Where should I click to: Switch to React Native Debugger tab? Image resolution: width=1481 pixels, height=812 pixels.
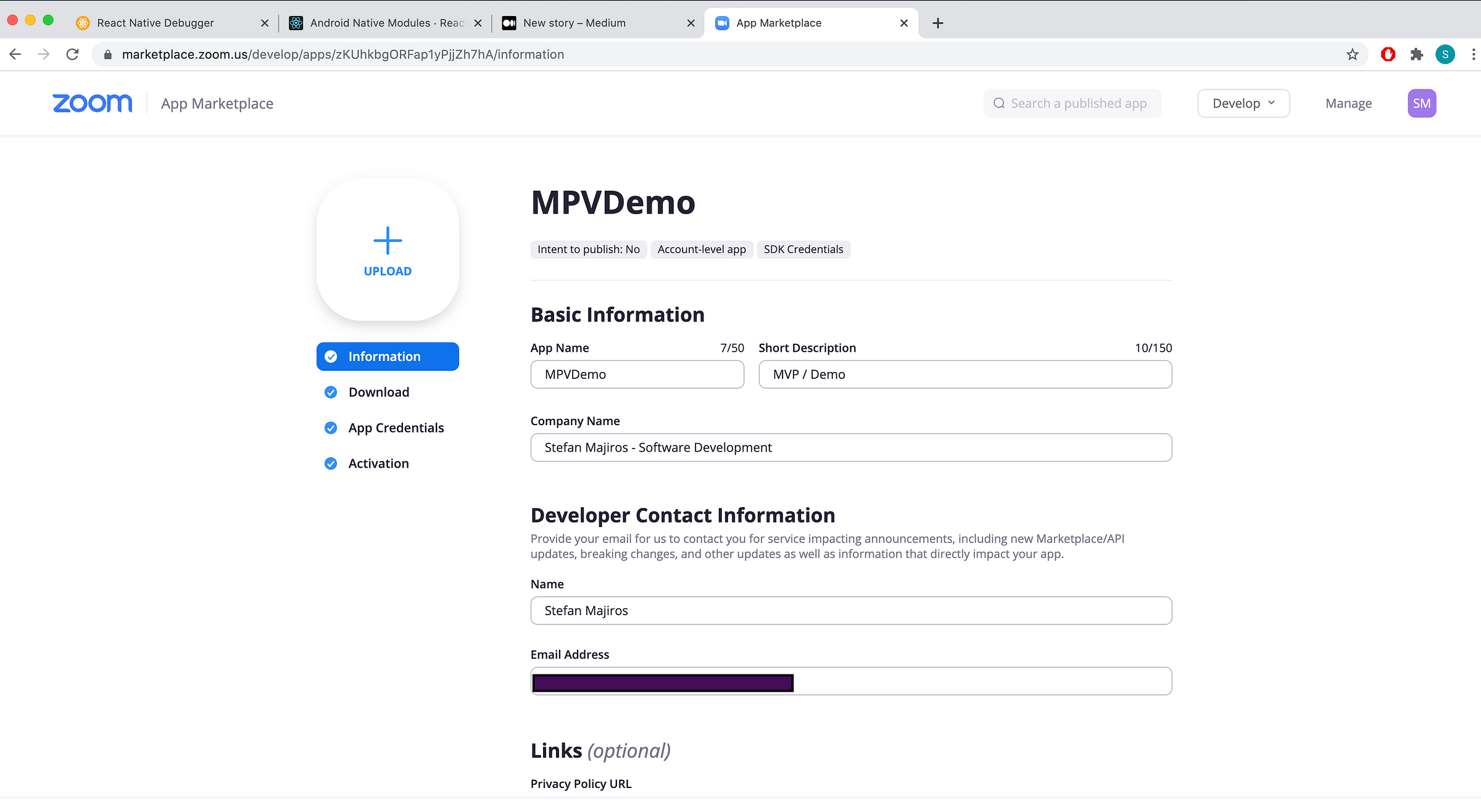click(x=156, y=23)
